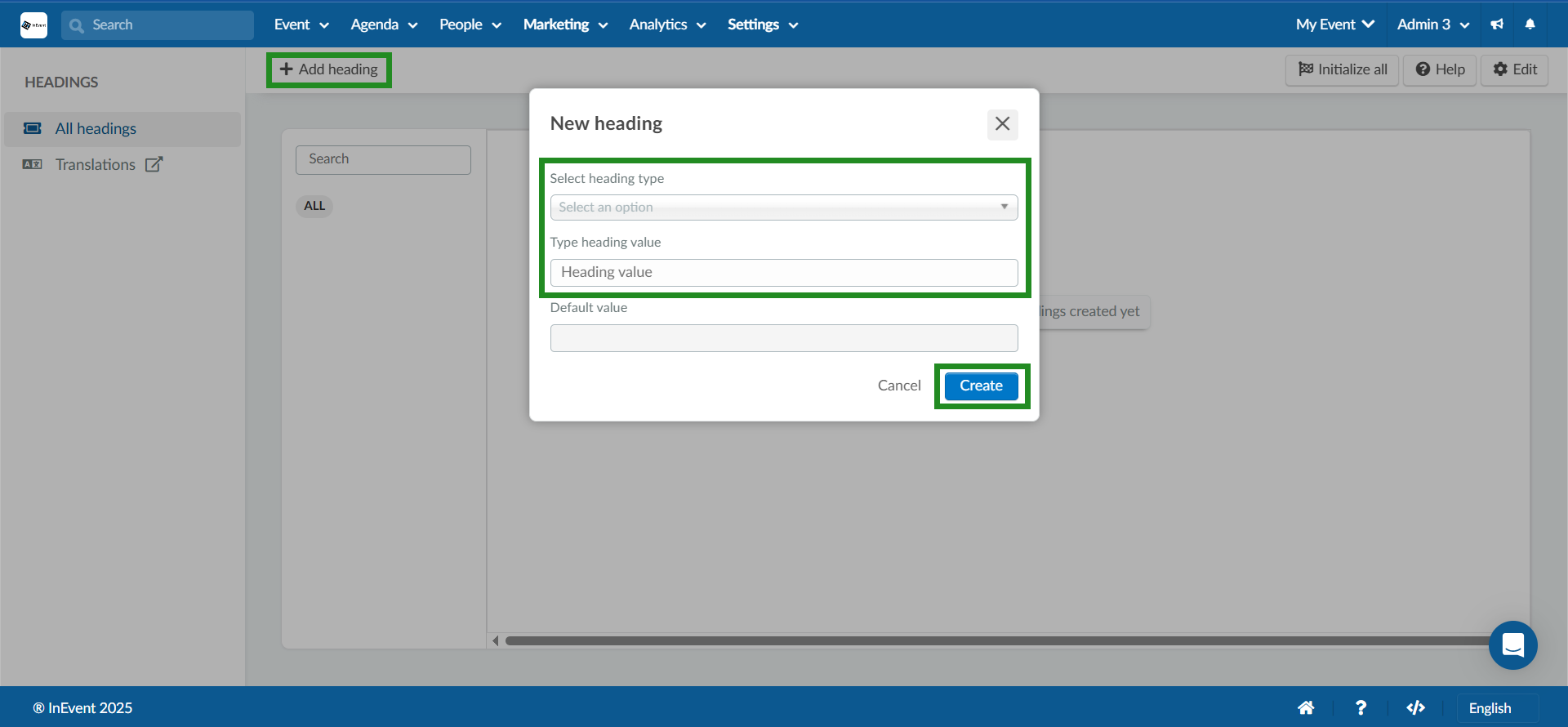The image size is (1568, 727).
Task: Cancel the New heading dialog
Action: [899, 386]
